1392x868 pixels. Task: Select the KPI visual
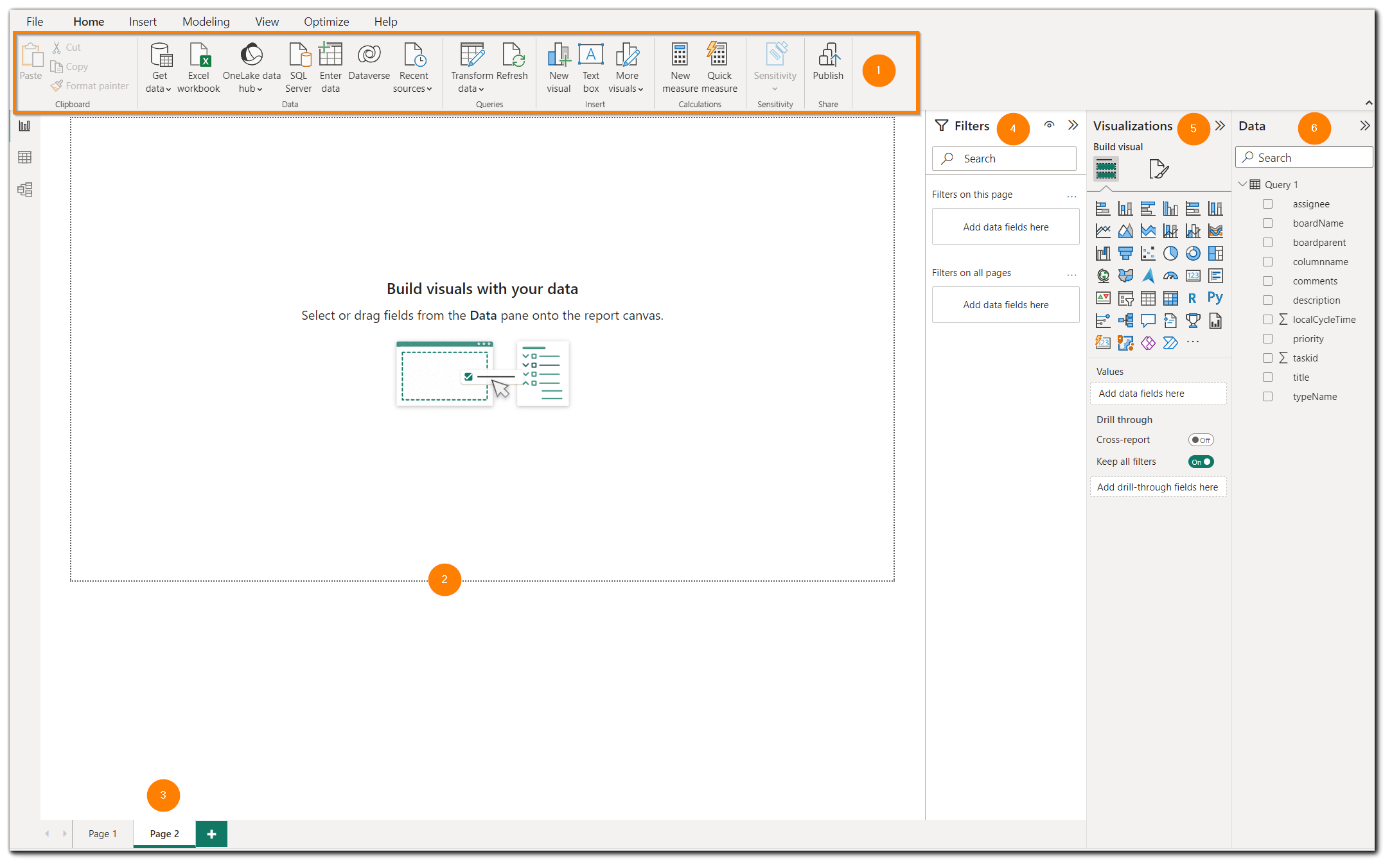point(1103,299)
